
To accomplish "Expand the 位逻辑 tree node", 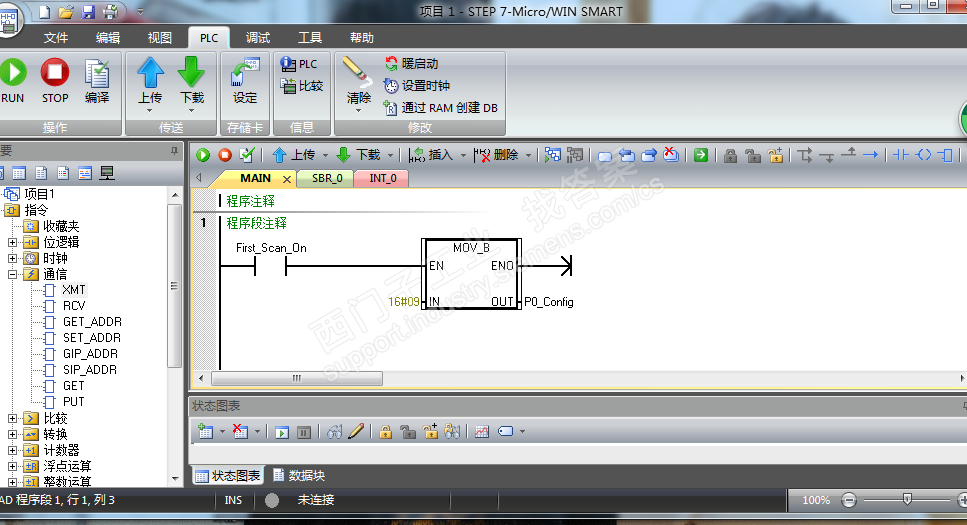I will click(x=12, y=242).
